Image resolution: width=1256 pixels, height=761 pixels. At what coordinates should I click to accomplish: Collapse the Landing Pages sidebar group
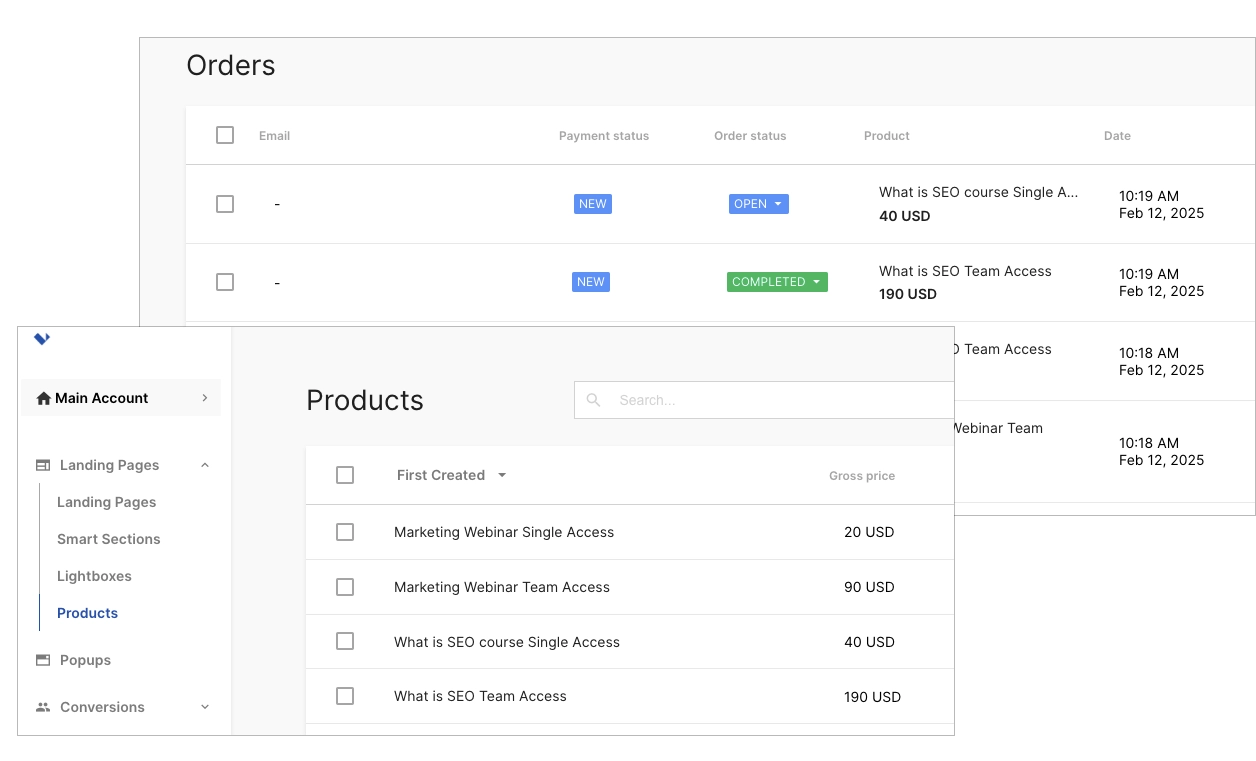(x=205, y=465)
